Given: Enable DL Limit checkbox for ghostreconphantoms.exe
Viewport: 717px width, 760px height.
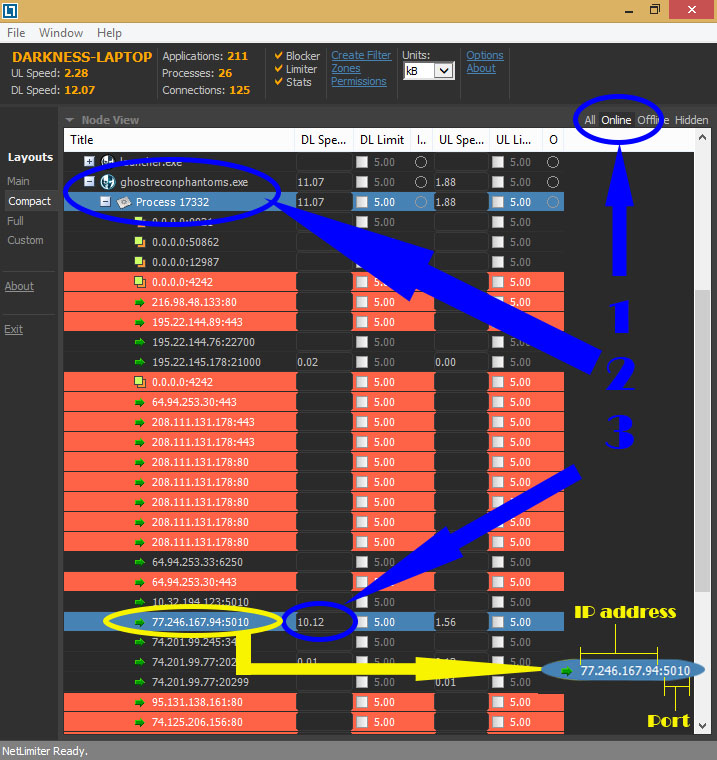Looking at the screenshot, I should (x=362, y=182).
